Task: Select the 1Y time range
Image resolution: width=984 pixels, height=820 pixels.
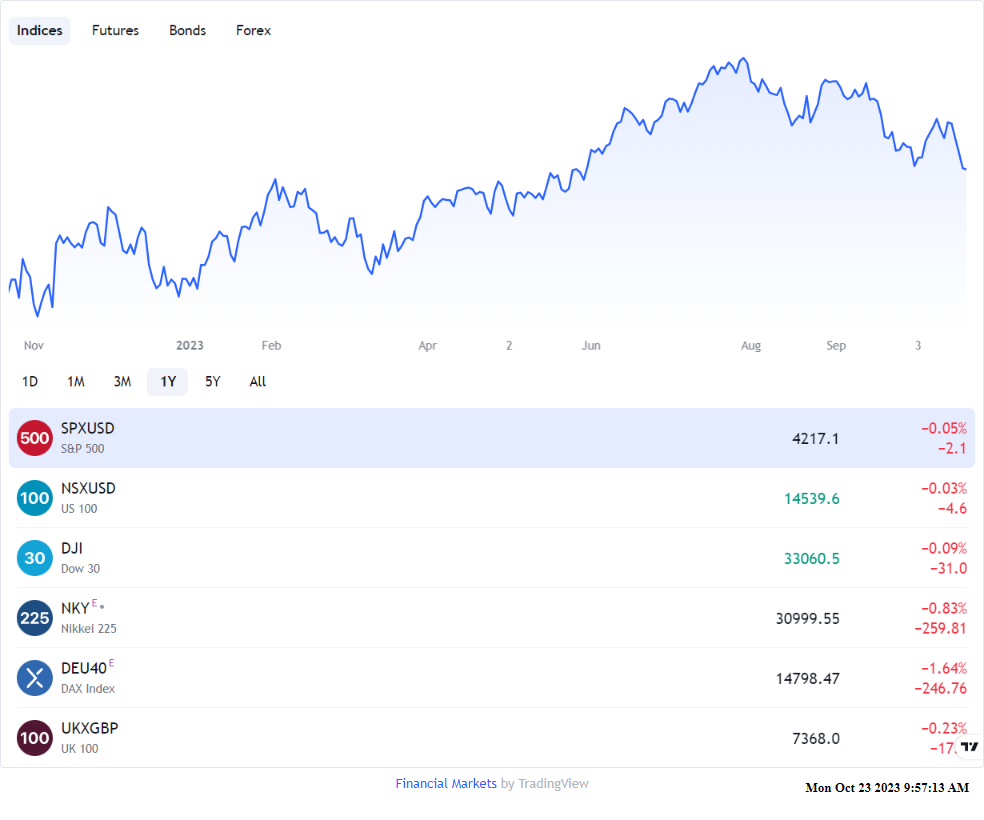Action: pyautogui.click(x=168, y=381)
